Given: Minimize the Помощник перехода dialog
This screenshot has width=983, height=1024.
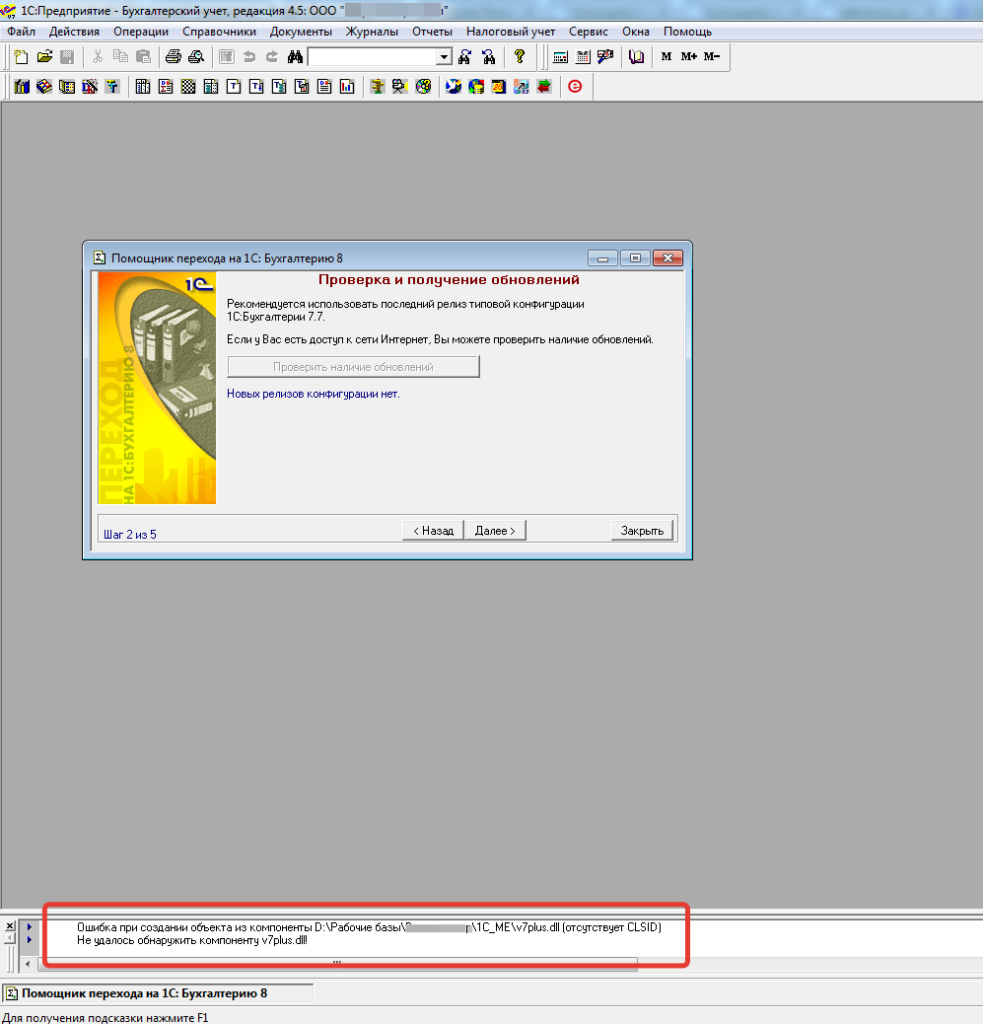Looking at the screenshot, I should (602, 258).
